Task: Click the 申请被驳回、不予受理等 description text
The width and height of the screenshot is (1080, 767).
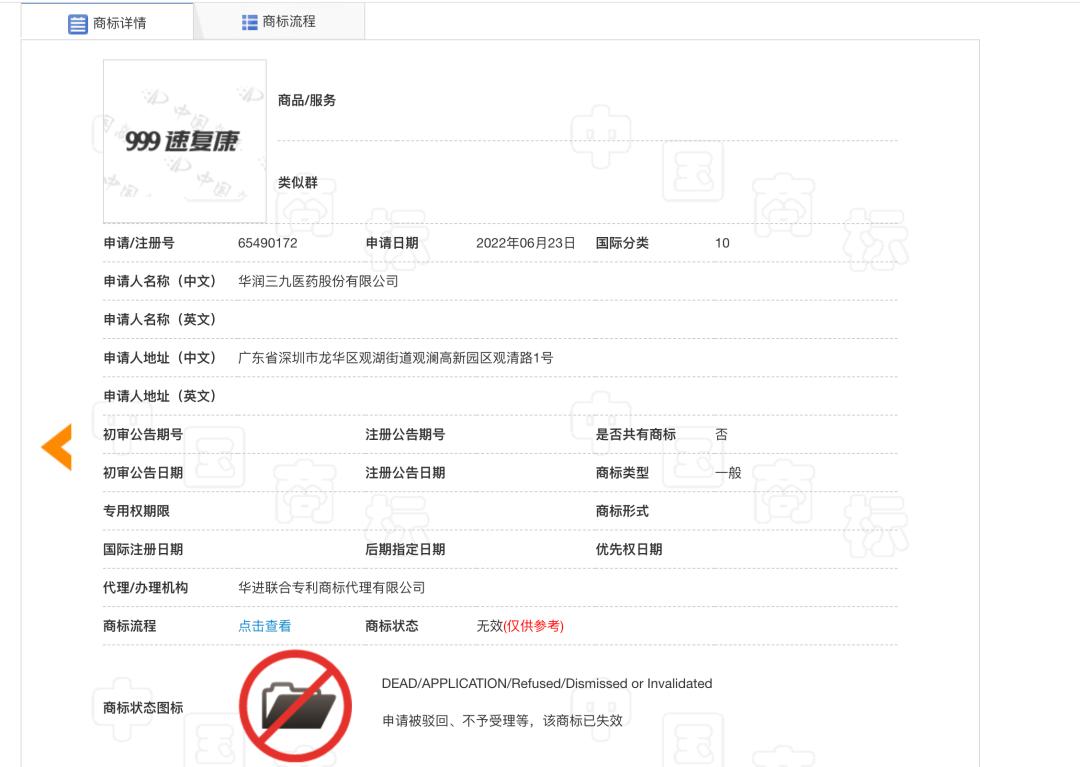Action: click(x=502, y=720)
